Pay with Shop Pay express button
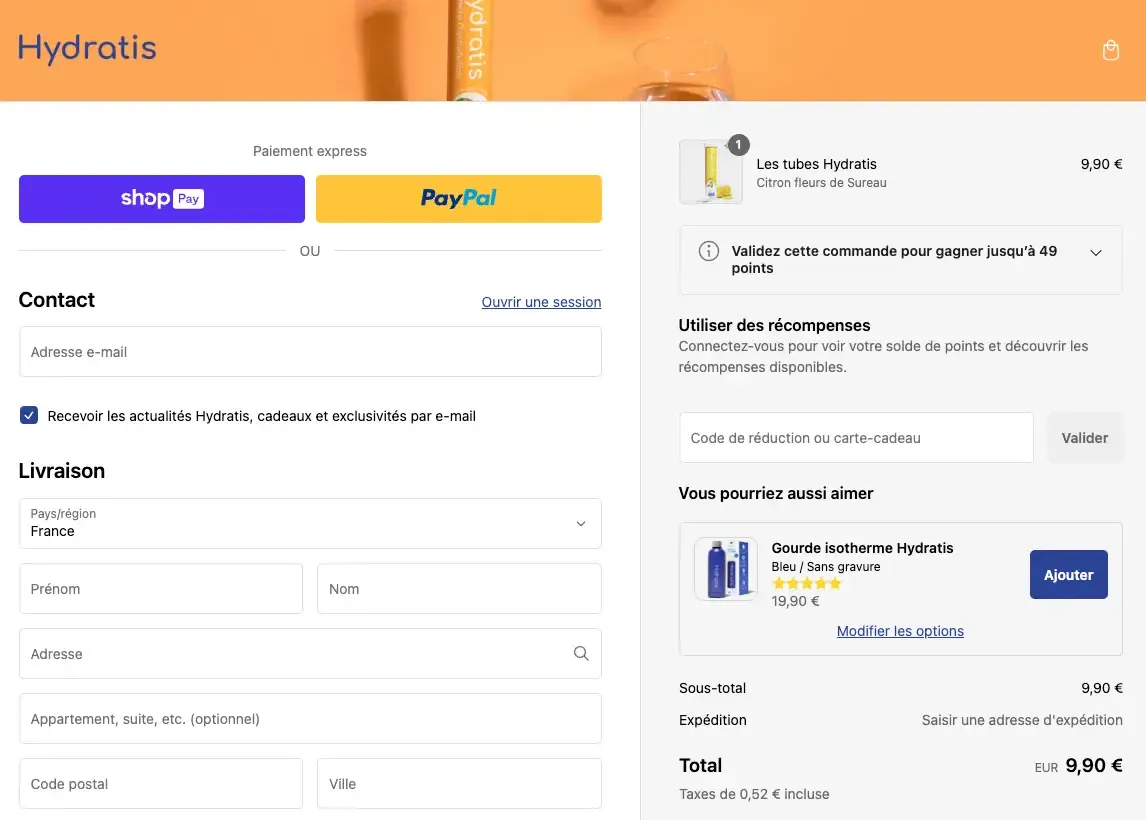The width and height of the screenshot is (1146, 820). tap(162, 199)
